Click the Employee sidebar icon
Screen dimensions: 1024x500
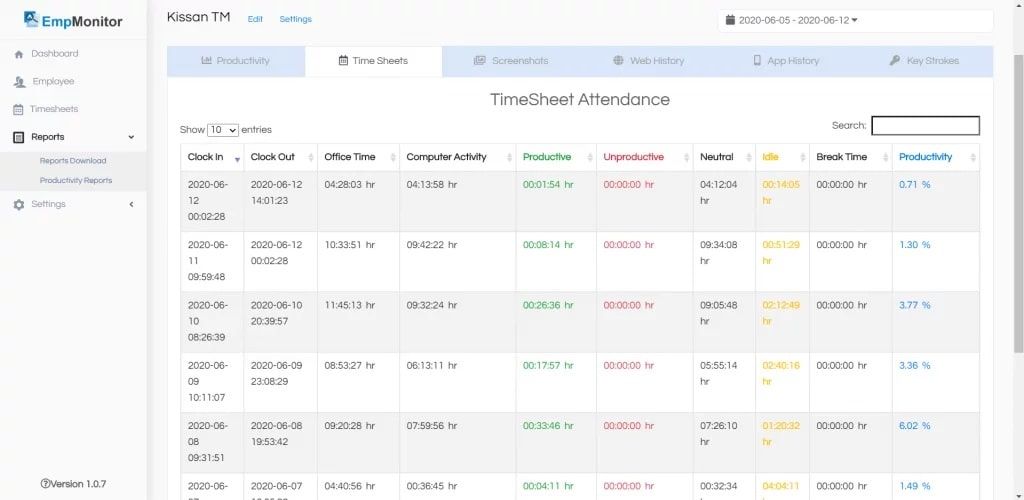pyautogui.click(x=19, y=82)
